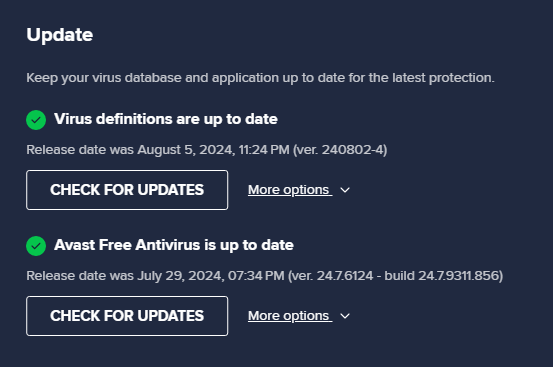Click the virus definitions version 240802-4
This screenshot has width=553, height=367.
(352, 150)
